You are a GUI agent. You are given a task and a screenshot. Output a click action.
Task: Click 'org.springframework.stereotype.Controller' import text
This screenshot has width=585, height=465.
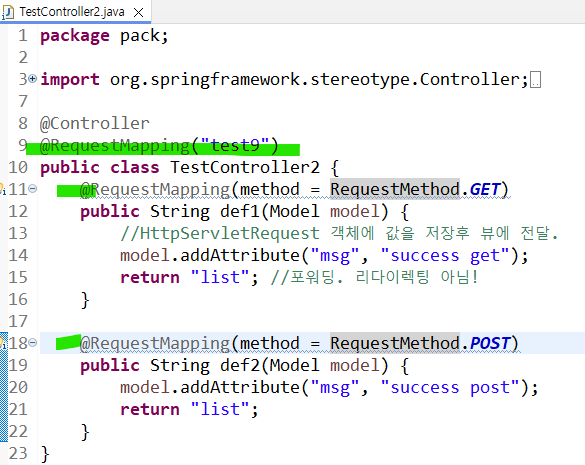pyautogui.click(x=315, y=79)
